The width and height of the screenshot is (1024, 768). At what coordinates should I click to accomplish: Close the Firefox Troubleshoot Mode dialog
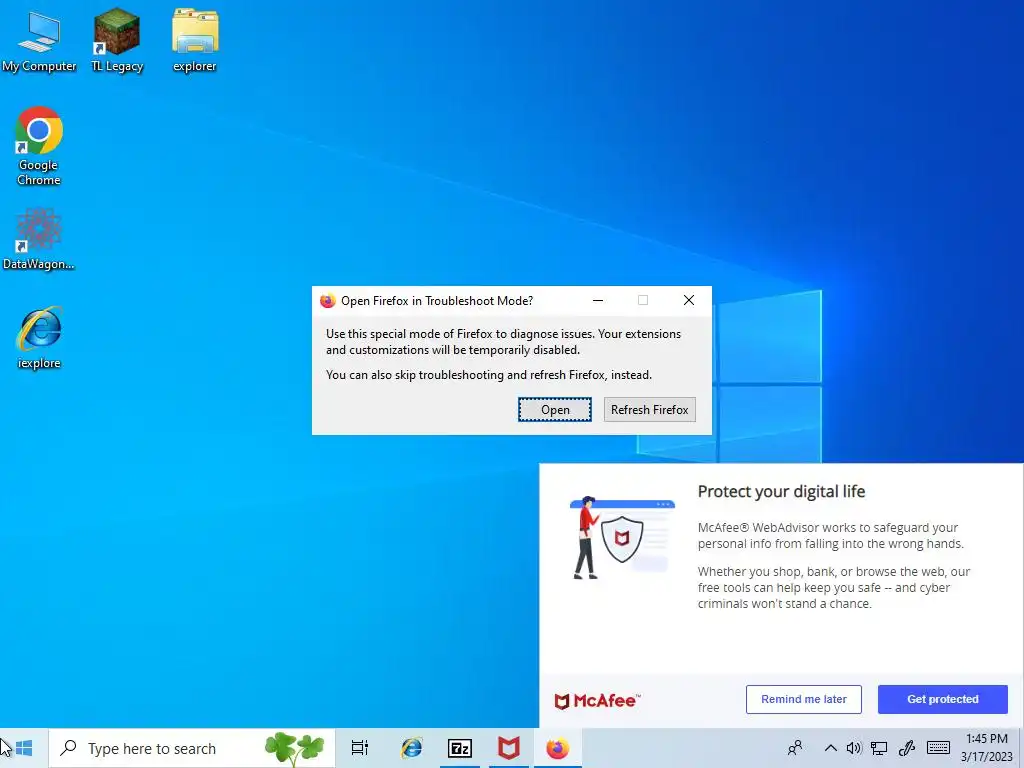click(x=688, y=300)
